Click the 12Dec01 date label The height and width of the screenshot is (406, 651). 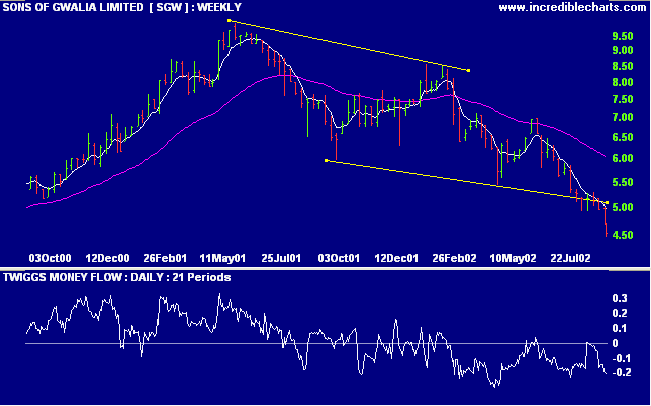tap(396, 258)
